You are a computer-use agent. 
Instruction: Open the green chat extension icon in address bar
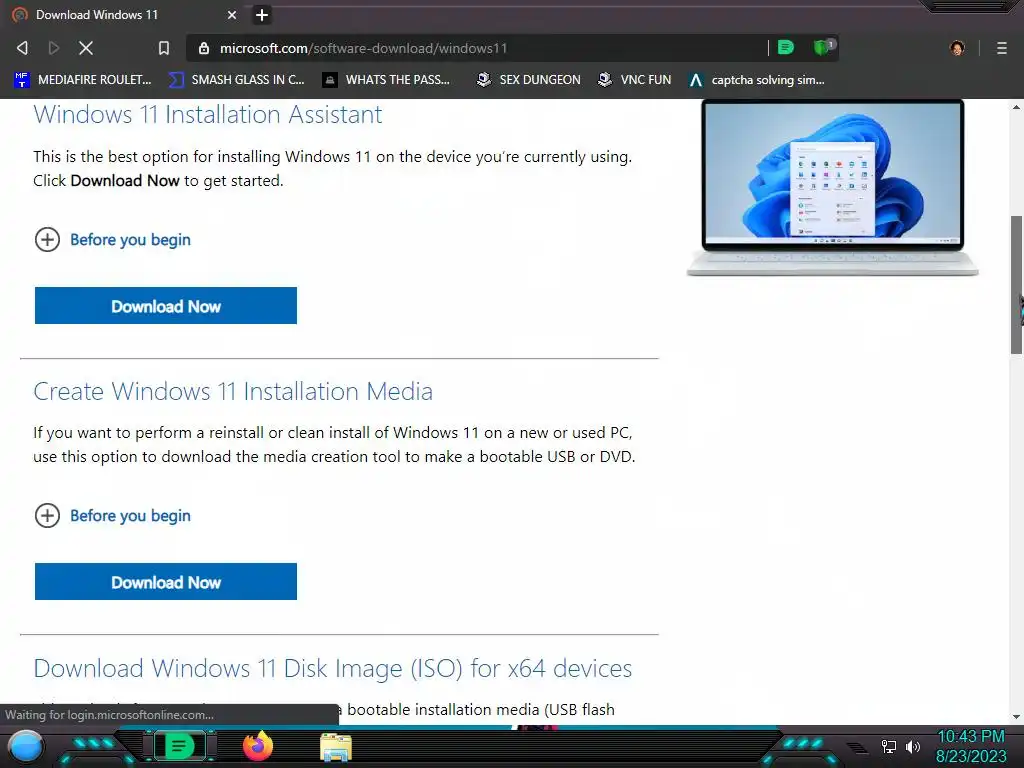click(x=786, y=47)
